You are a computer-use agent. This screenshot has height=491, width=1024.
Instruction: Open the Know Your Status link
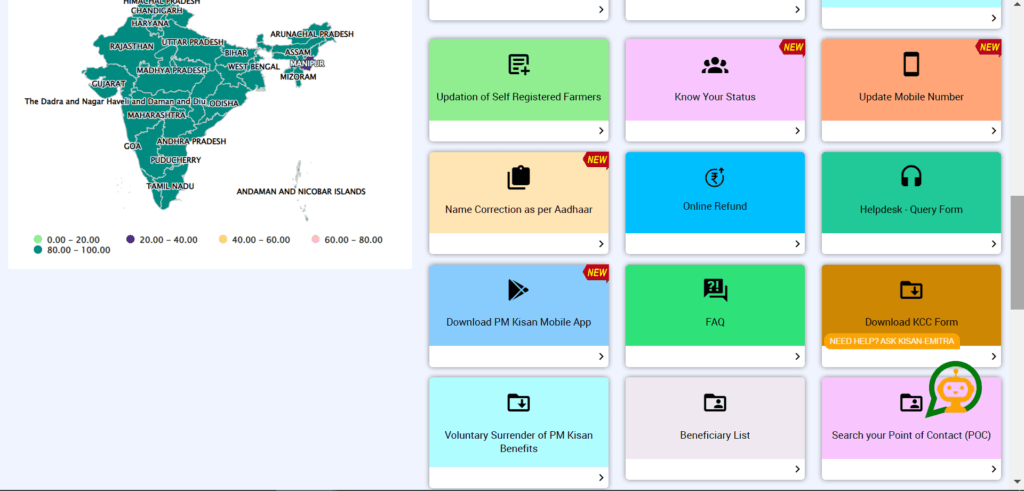[715, 97]
